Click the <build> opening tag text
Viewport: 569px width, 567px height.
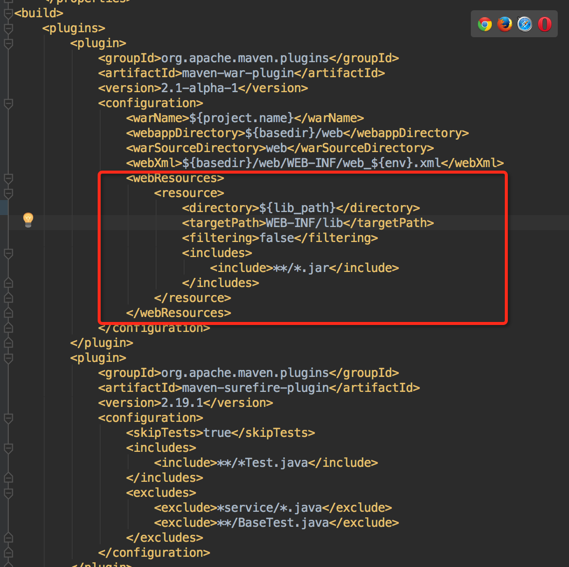tap(39, 13)
